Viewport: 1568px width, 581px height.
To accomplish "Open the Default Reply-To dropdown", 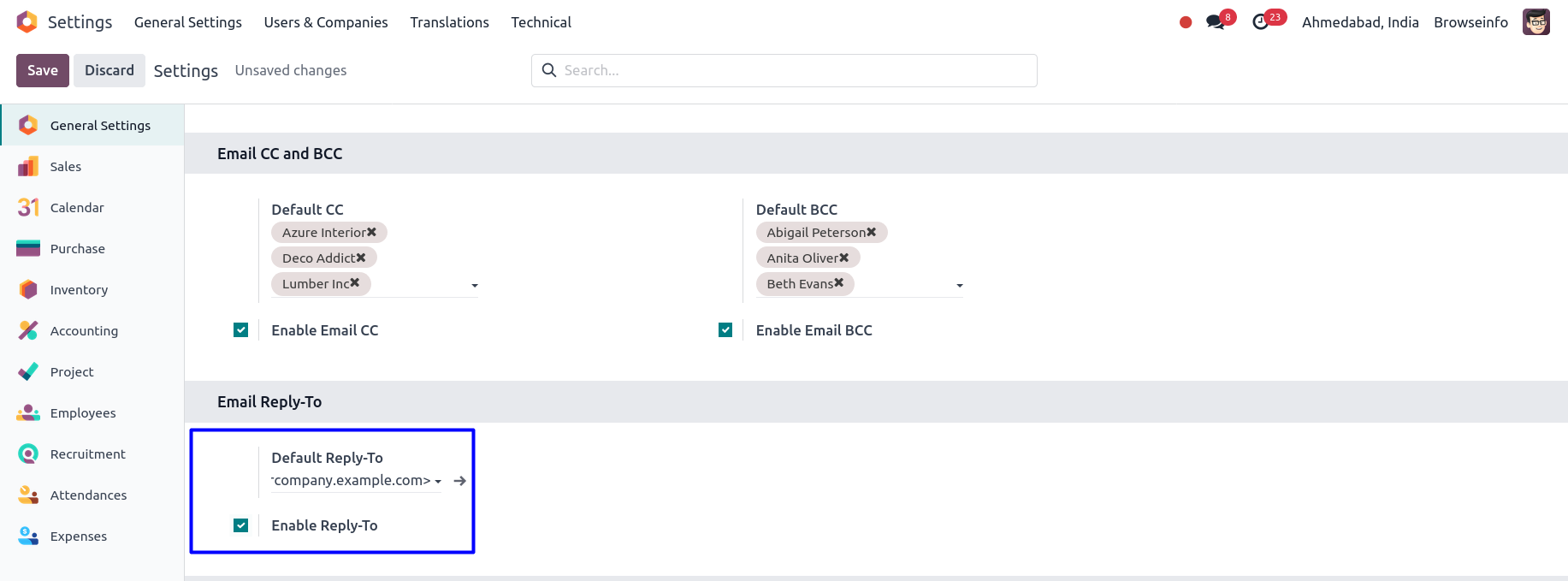I will tap(438, 482).
